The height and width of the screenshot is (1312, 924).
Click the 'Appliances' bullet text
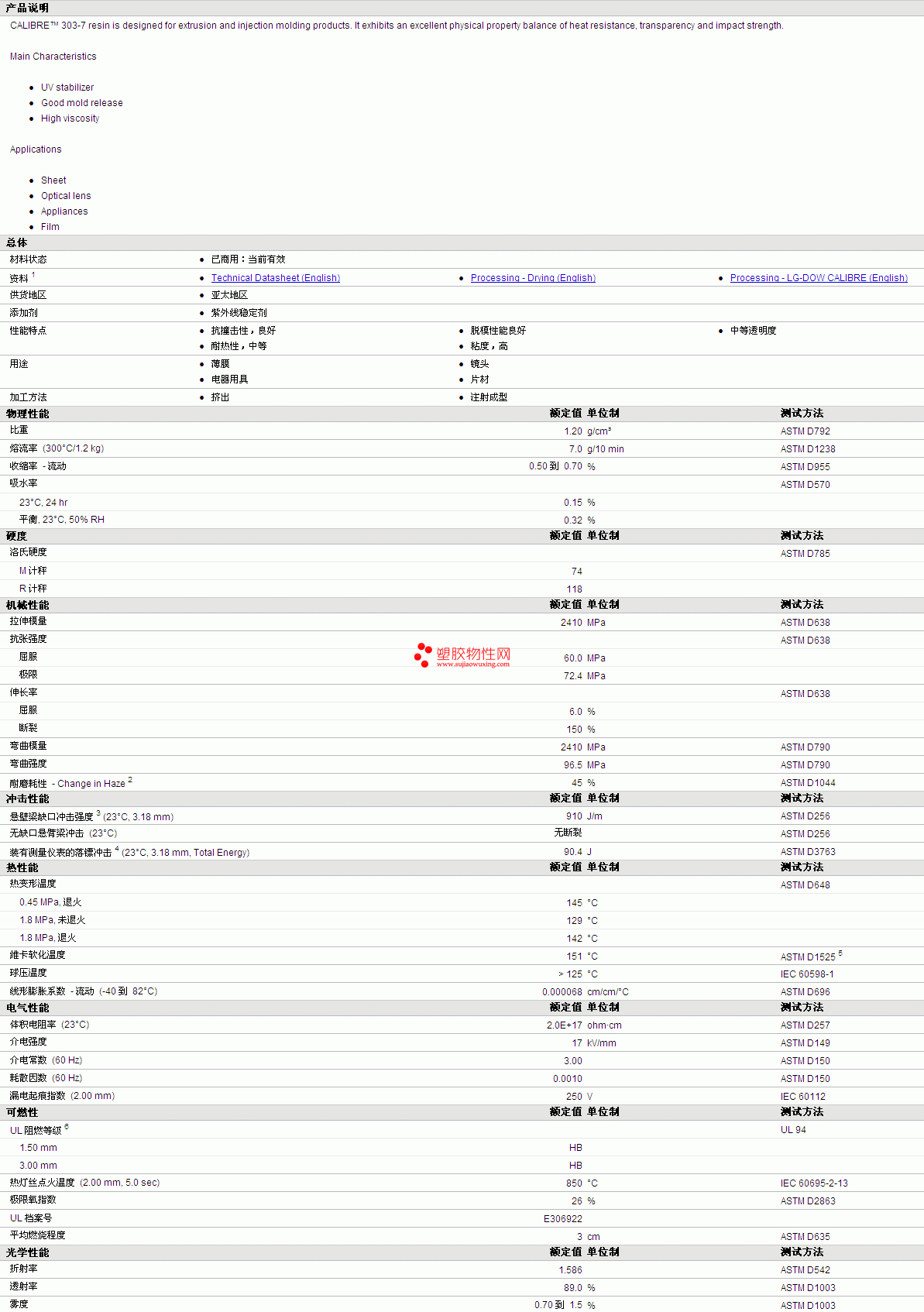(x=64, y=211)
